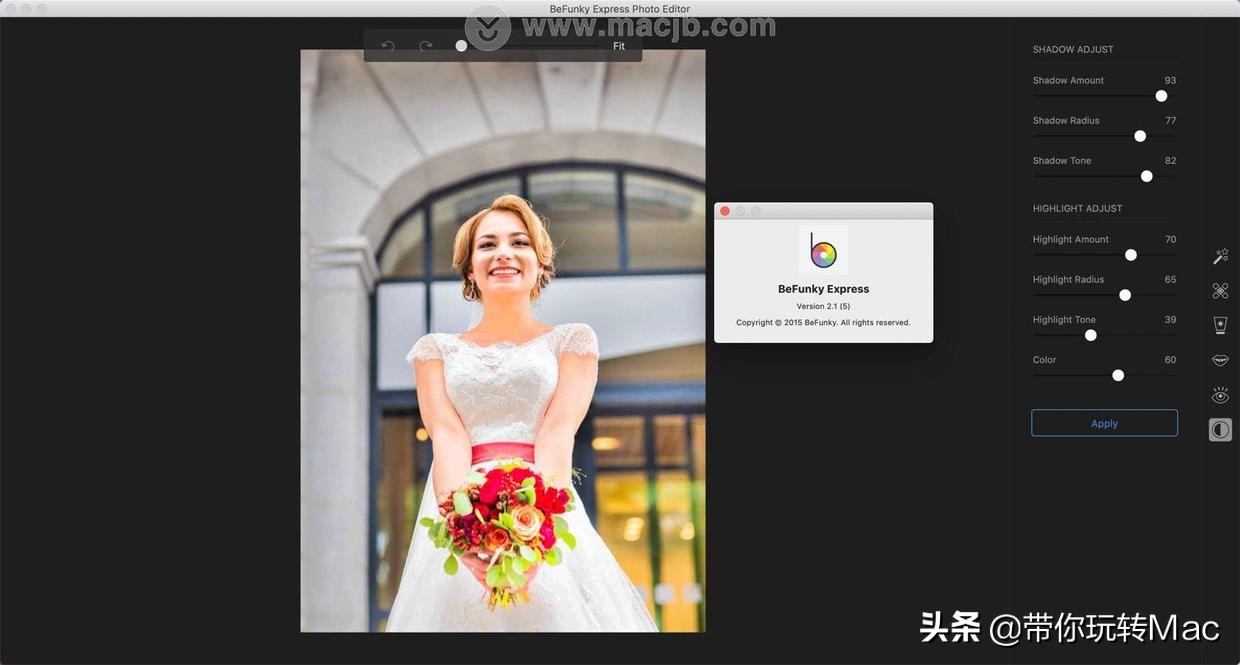This screenshot has height=665, width=1240.
Task: Click the undo arrow
Action: click(388, 46)
